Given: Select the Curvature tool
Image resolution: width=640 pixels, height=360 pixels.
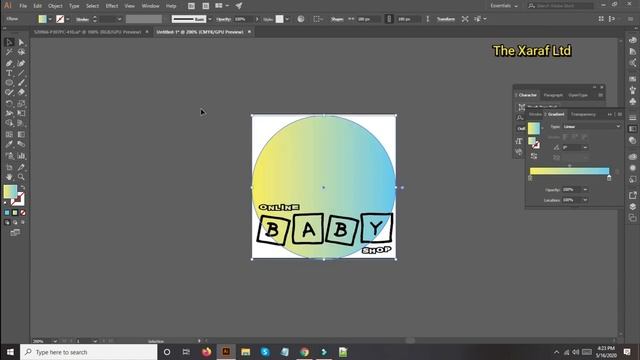Looking at the screenshot, I should (21, 63).
